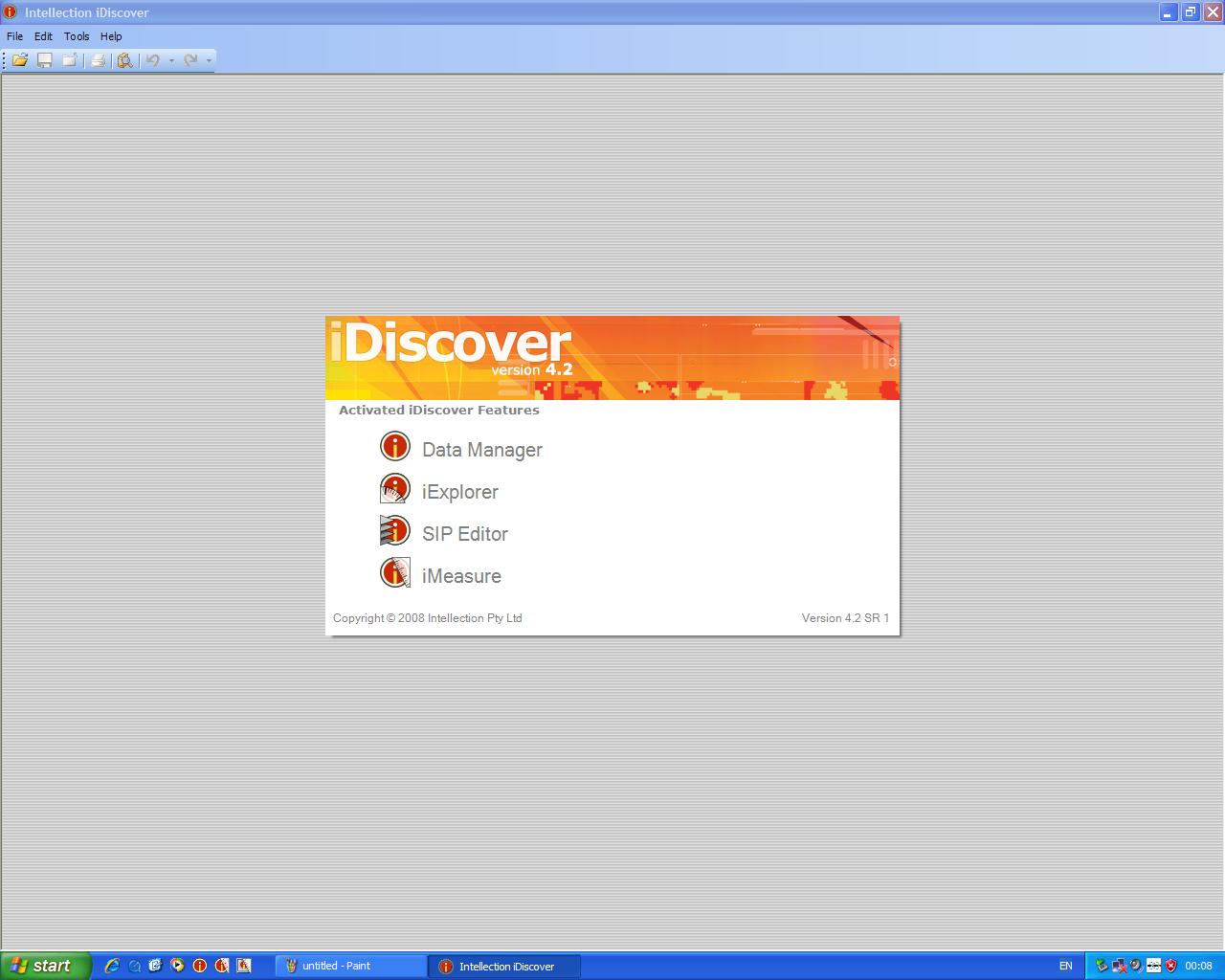Open the Help menu
The height and width of the screenshot is (980, 1225).
click(x=111, y=36)
